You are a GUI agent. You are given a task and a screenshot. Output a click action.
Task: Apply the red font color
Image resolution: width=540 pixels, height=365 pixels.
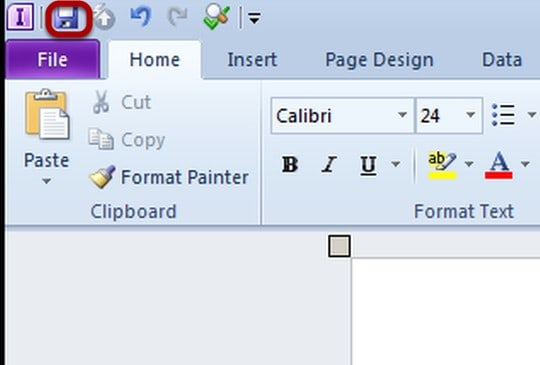point(499,165)
